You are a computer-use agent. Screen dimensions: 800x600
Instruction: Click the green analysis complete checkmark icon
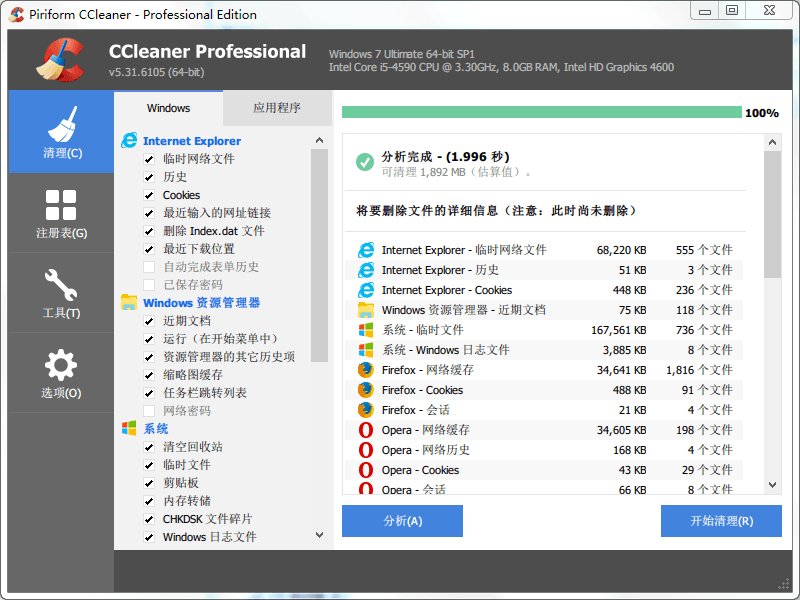click(x=365, y=162)
